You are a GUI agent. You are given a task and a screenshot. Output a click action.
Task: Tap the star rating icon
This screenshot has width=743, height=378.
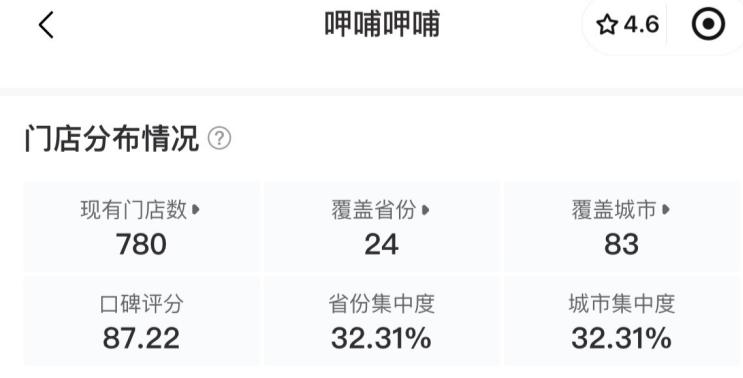tap(607, 24)
